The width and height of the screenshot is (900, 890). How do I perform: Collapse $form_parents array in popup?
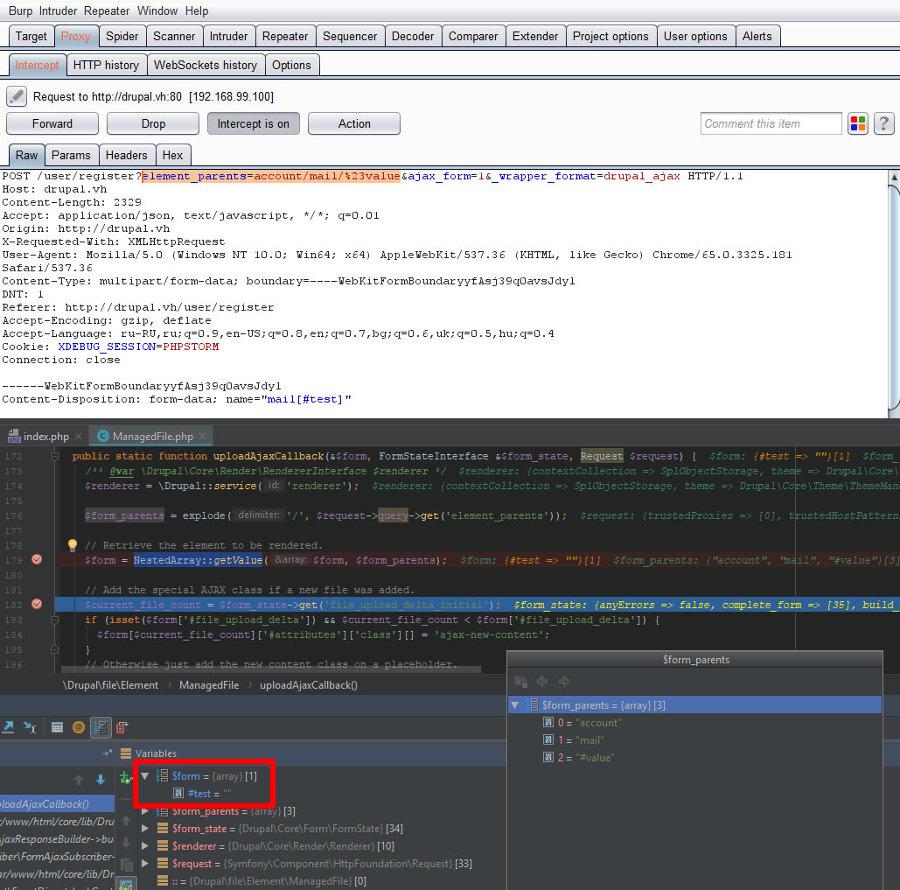515,705
